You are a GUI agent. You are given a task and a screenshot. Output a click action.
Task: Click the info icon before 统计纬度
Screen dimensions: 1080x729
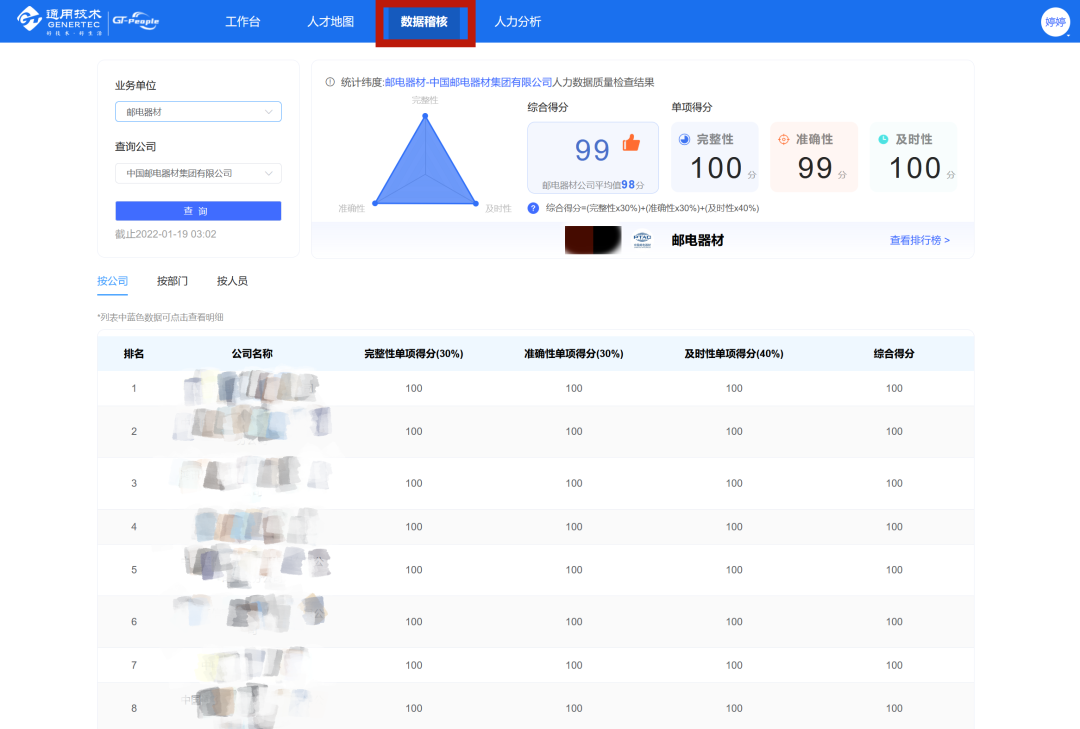click(x=330, y=82)
